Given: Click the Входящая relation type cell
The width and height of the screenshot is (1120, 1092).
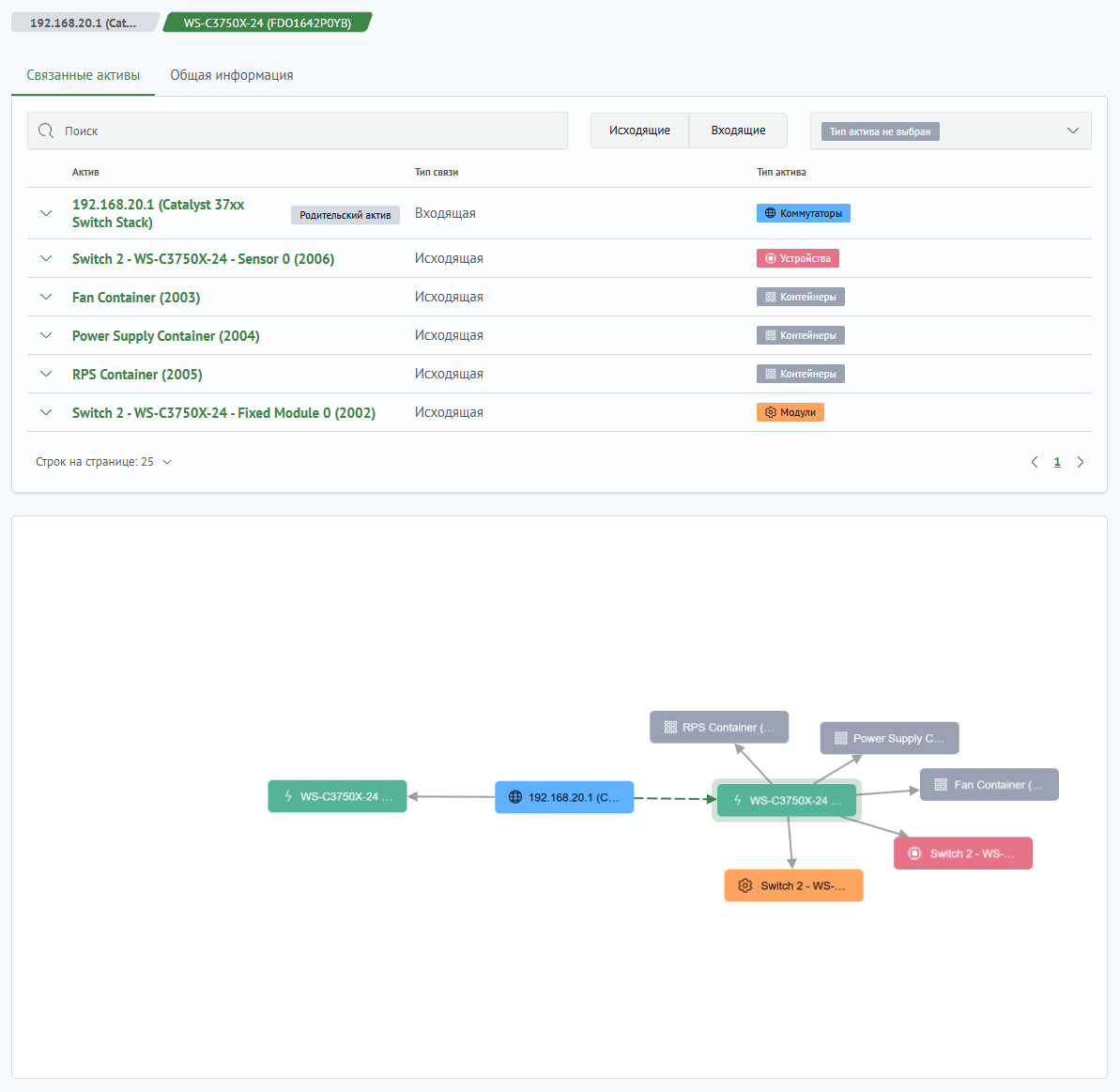Looking at the screenshot, I should point(445,213).
